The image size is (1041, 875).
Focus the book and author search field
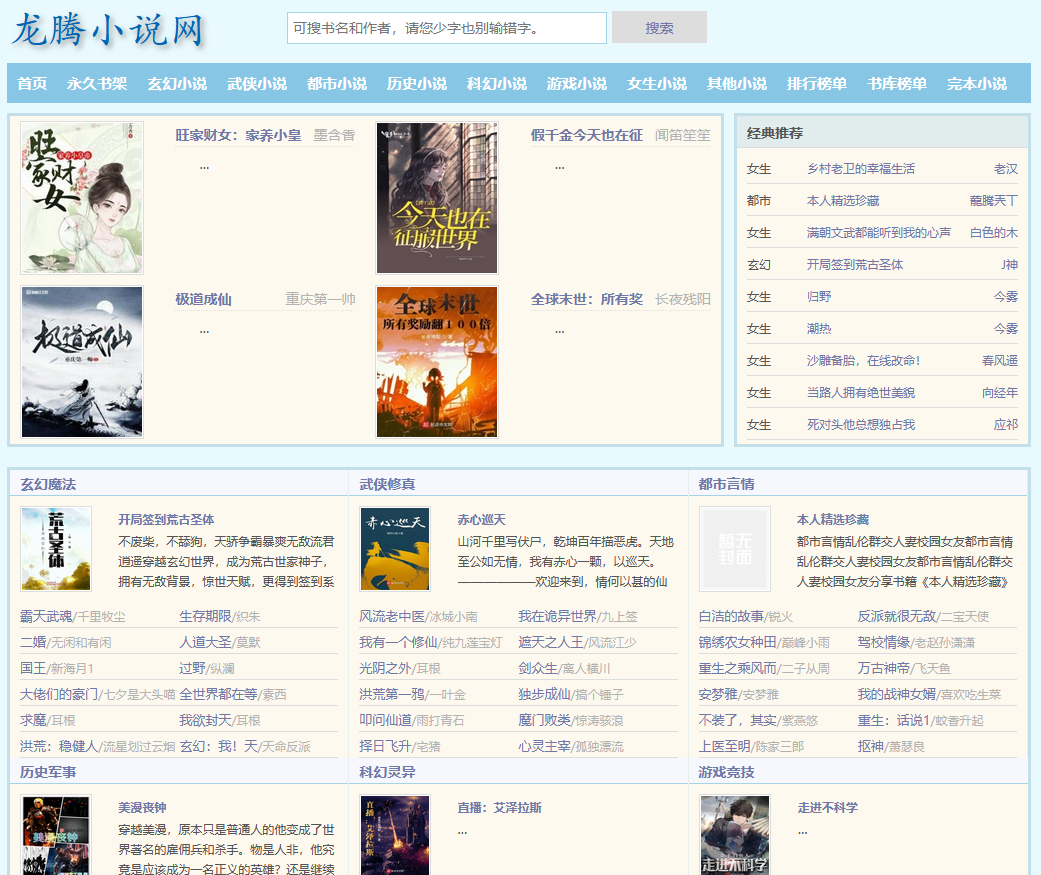coord(447,28)
